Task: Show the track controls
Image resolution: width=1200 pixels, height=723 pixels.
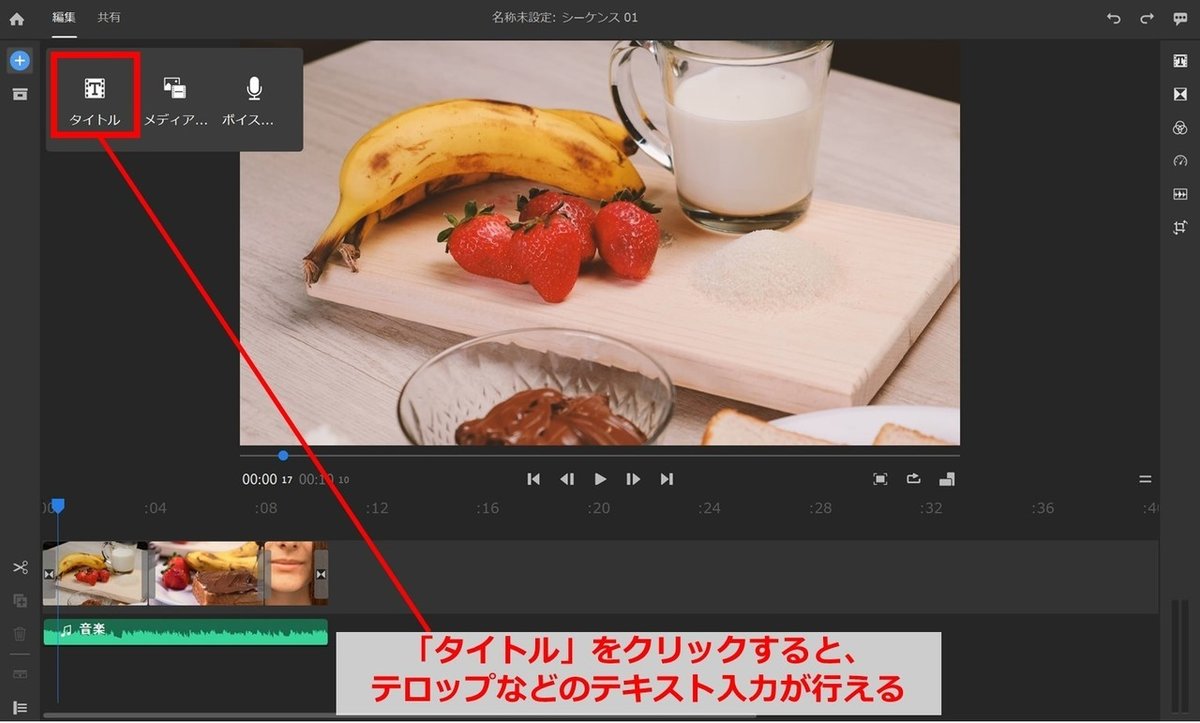Action: click(20, 707)
